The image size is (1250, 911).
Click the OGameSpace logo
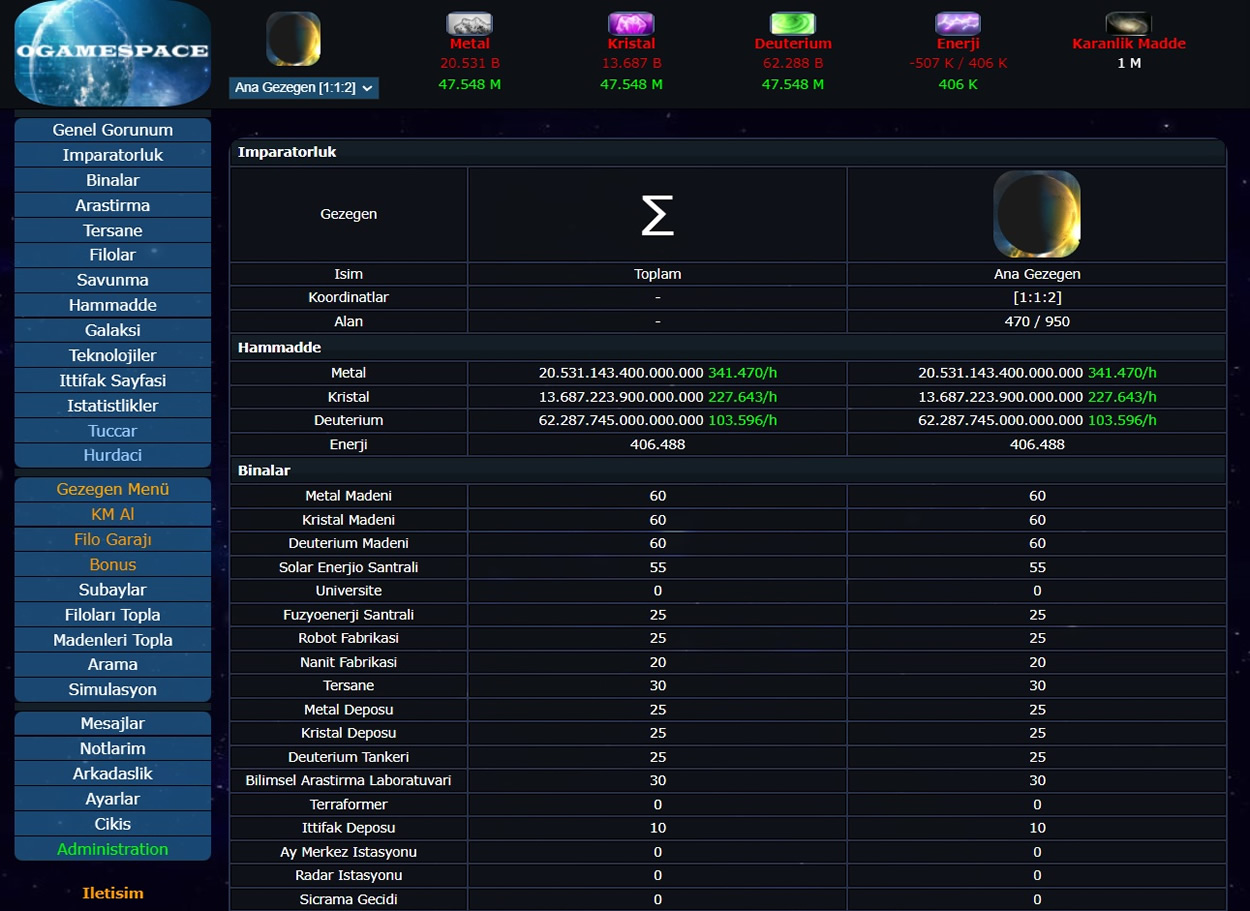(112, 53)
